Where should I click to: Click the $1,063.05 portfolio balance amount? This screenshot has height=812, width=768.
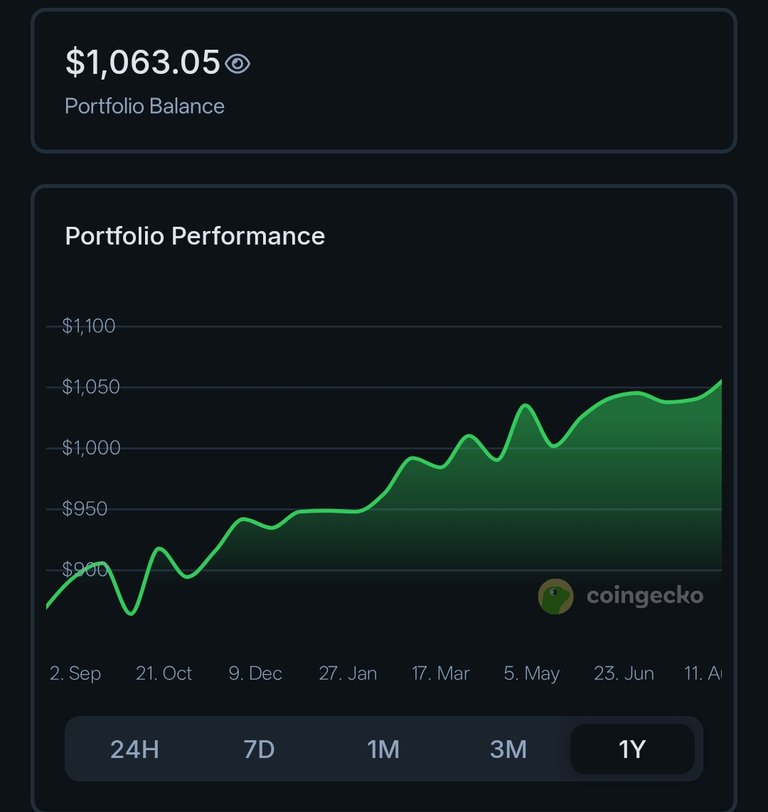coord(142,62)
